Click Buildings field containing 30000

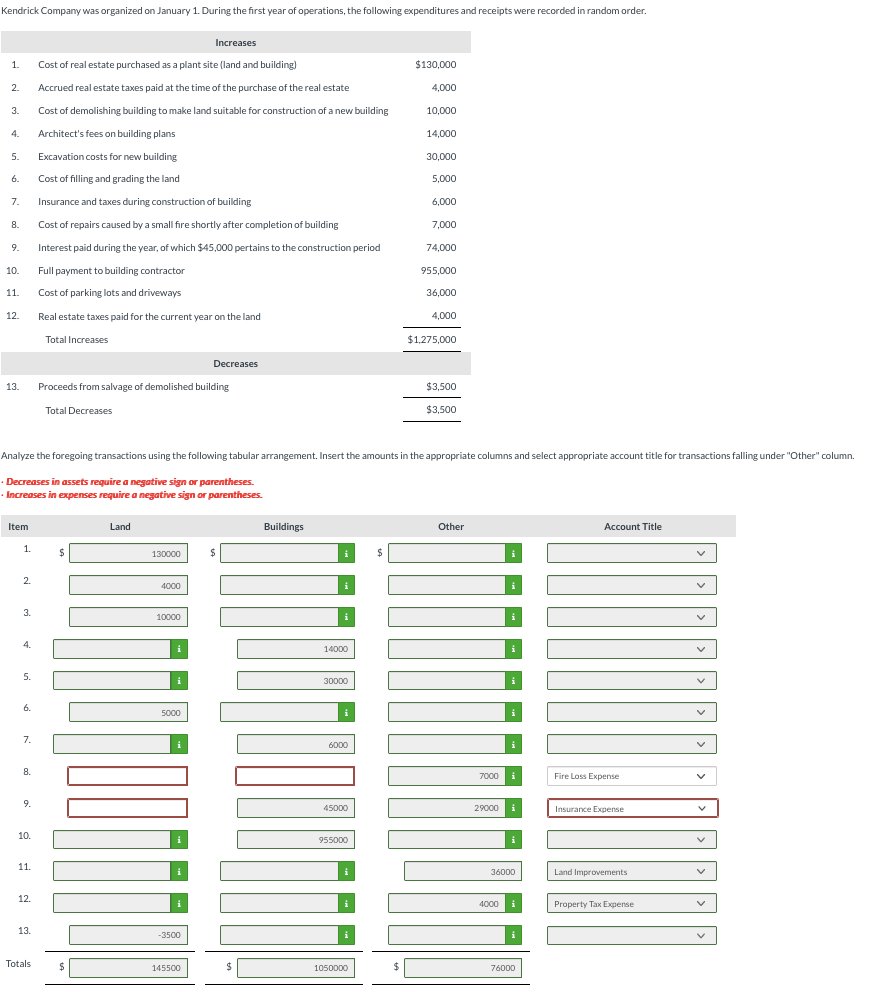click(x=296, y=681)
